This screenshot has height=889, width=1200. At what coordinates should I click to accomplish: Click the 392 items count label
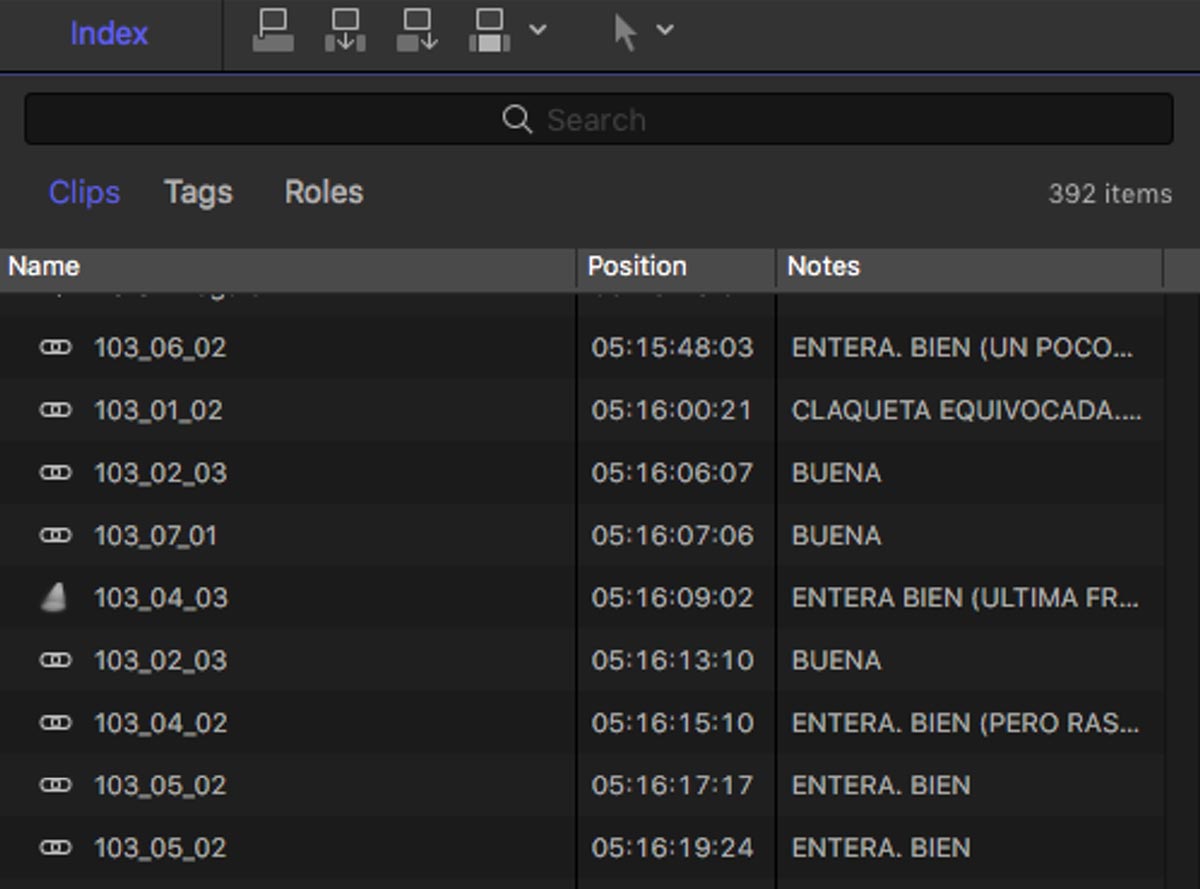coord(1110,194)
